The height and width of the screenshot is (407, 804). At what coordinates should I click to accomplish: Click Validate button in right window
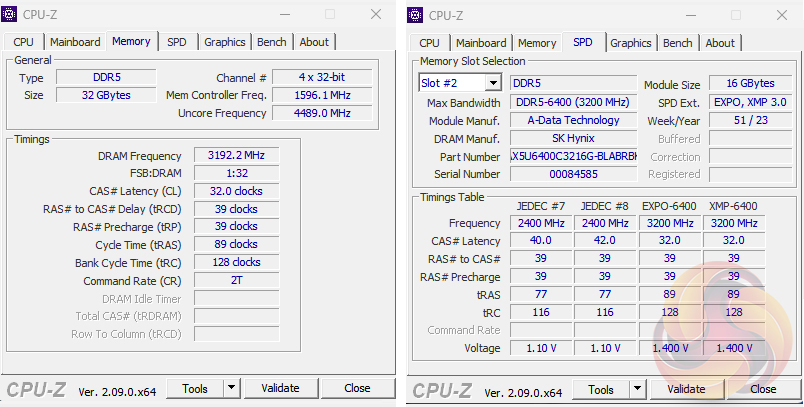(686, 390)
